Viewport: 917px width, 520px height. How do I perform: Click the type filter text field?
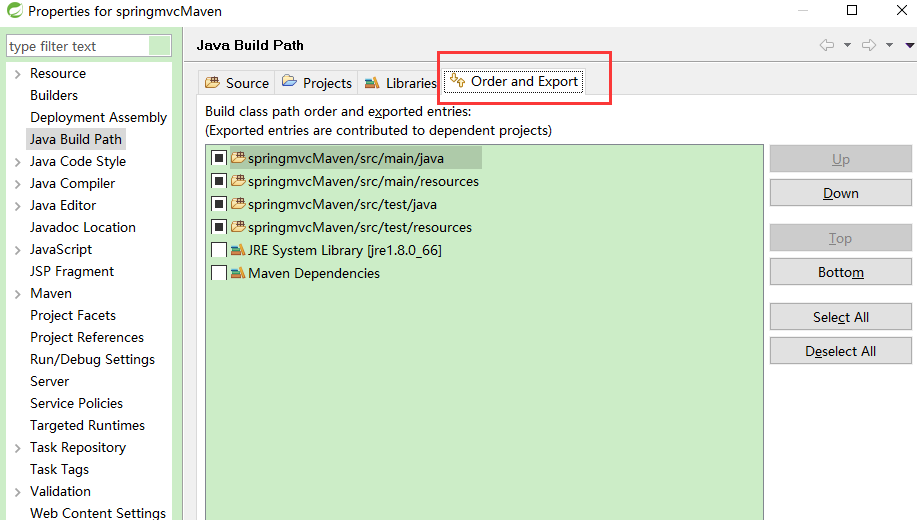tap(77, 46)
